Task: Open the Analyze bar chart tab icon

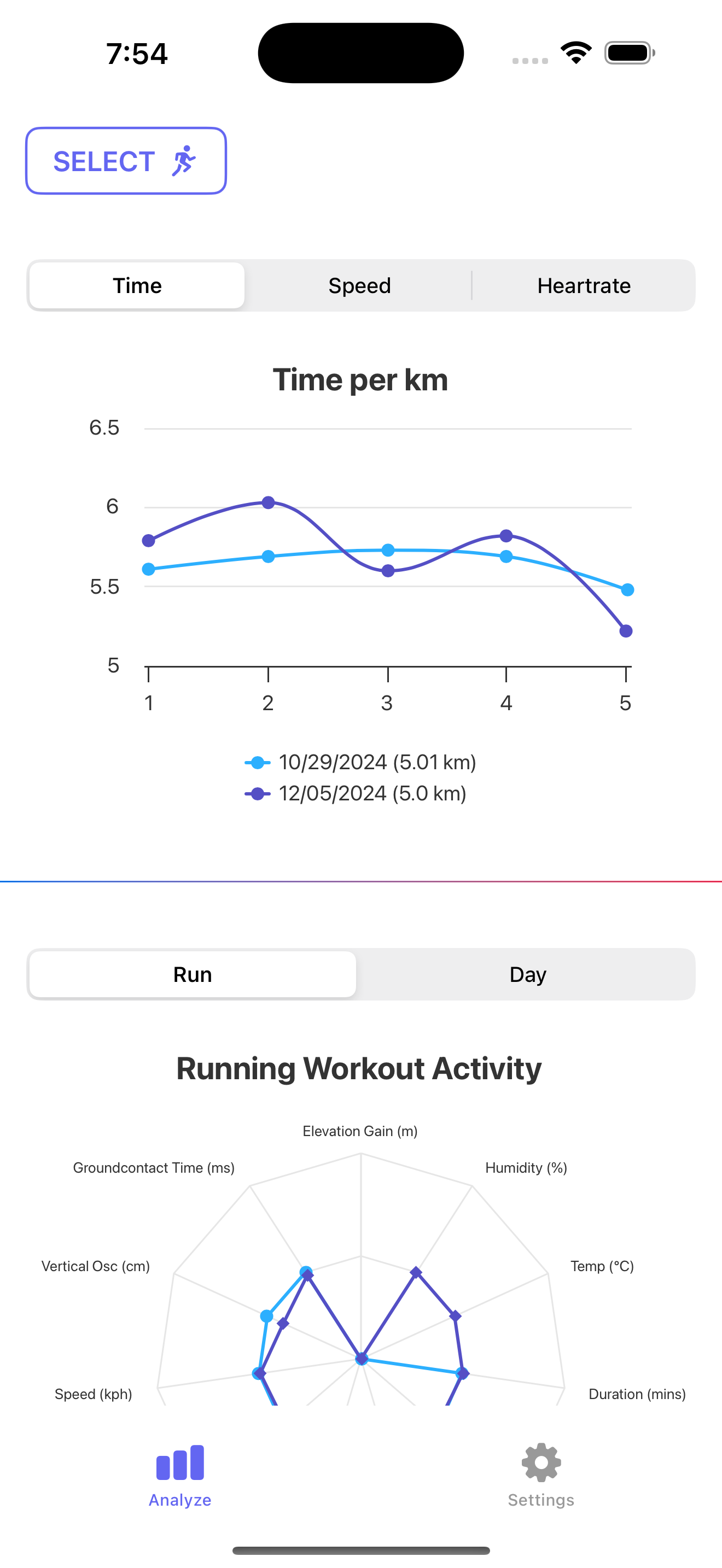Action: coord(180,1462)
